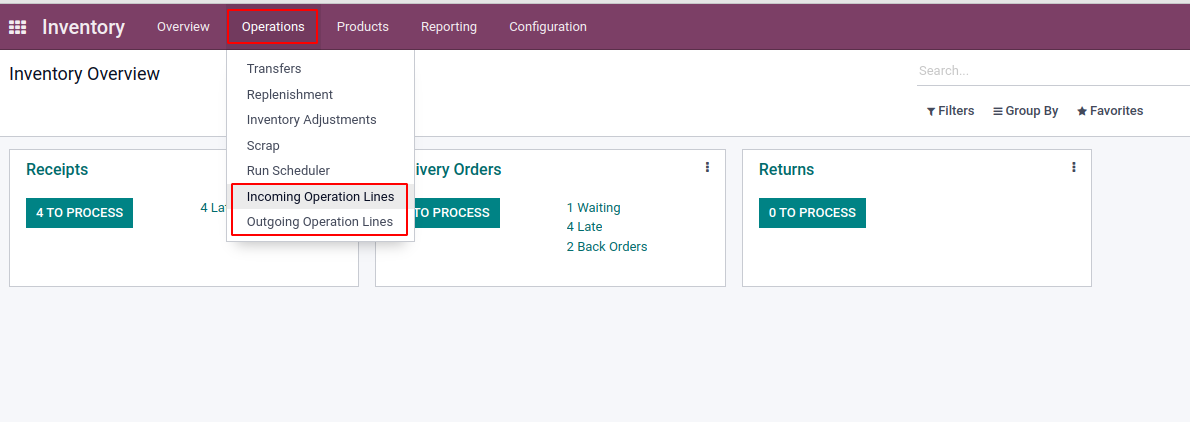Viewport: 1190px width, 422px height.
Task: Click Receipts 4 TO PROCESS button
Action: click(79, 213)
